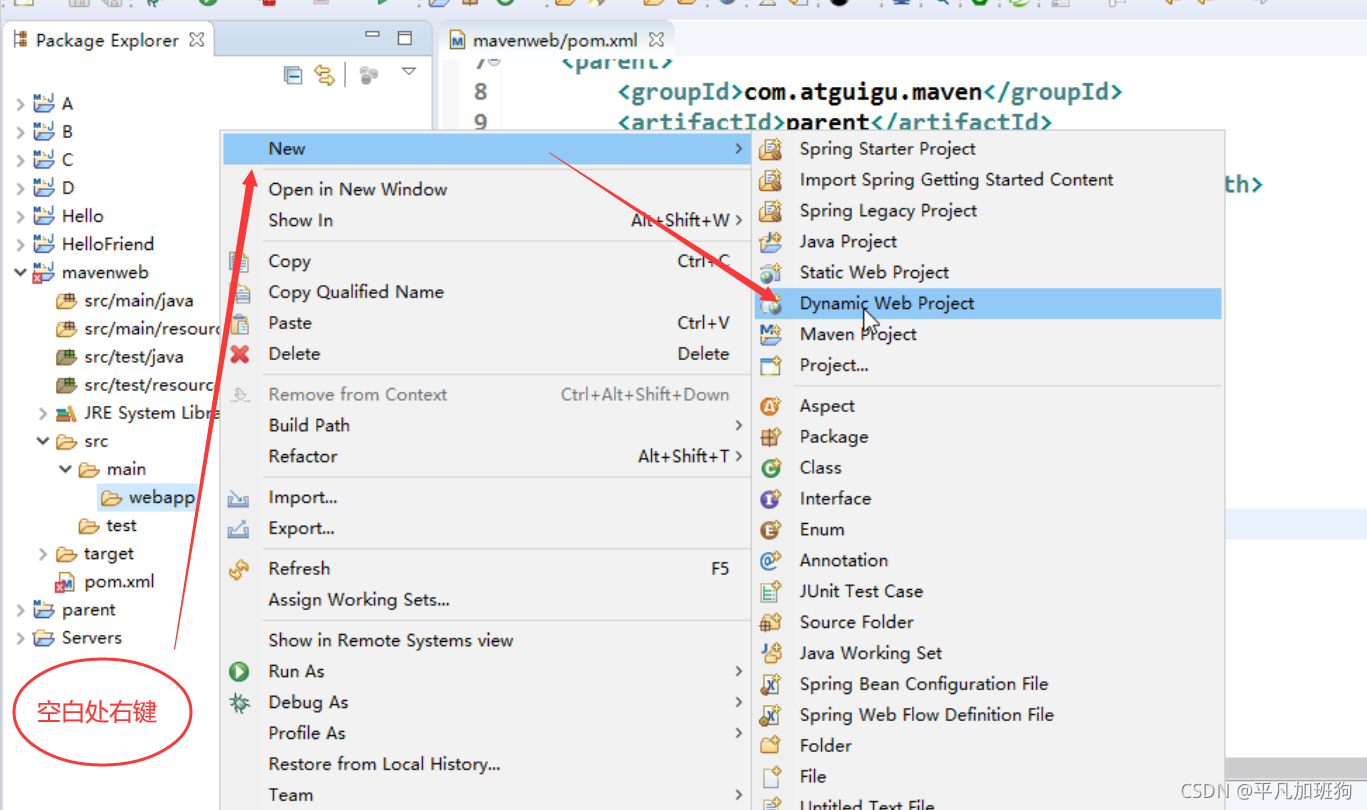
Task: Click the Enum icon
Action: pyautogui.click(x=770, y=530)
